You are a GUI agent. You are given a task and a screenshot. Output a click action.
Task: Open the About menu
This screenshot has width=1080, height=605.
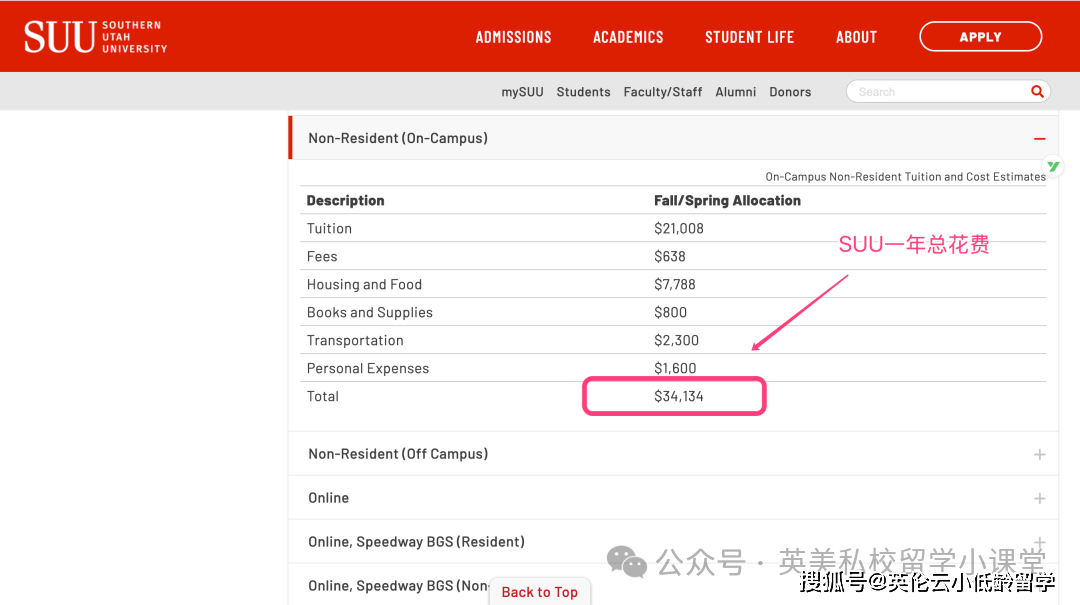(856, 37)
